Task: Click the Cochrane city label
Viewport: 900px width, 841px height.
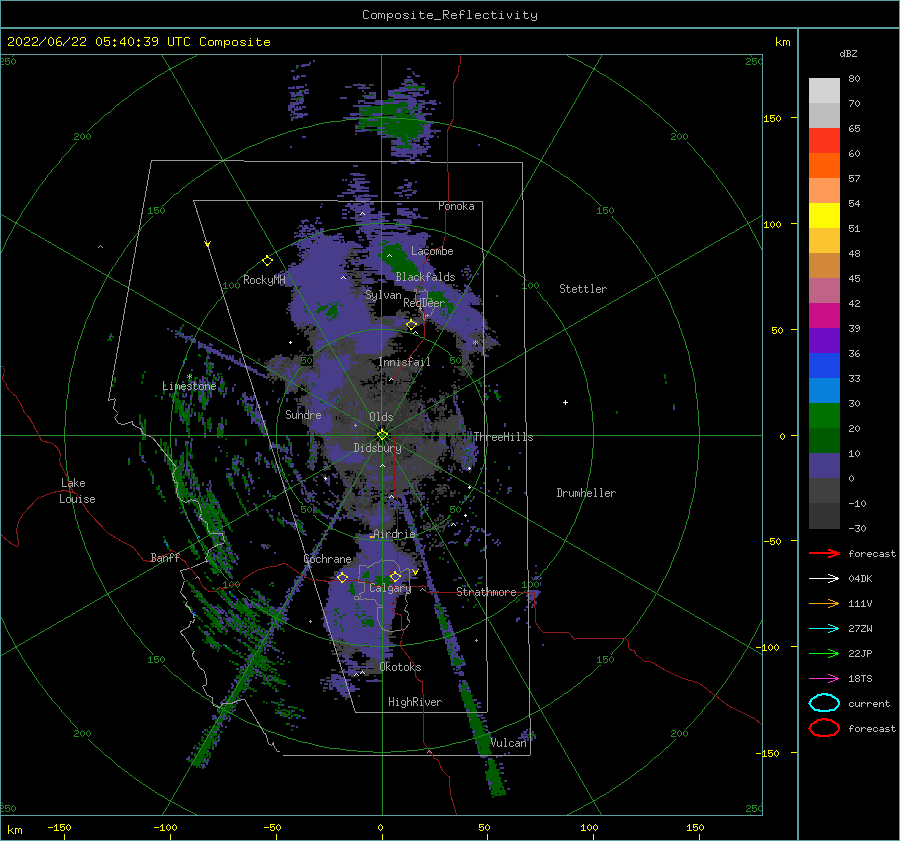Action: [x=327, y=559]
